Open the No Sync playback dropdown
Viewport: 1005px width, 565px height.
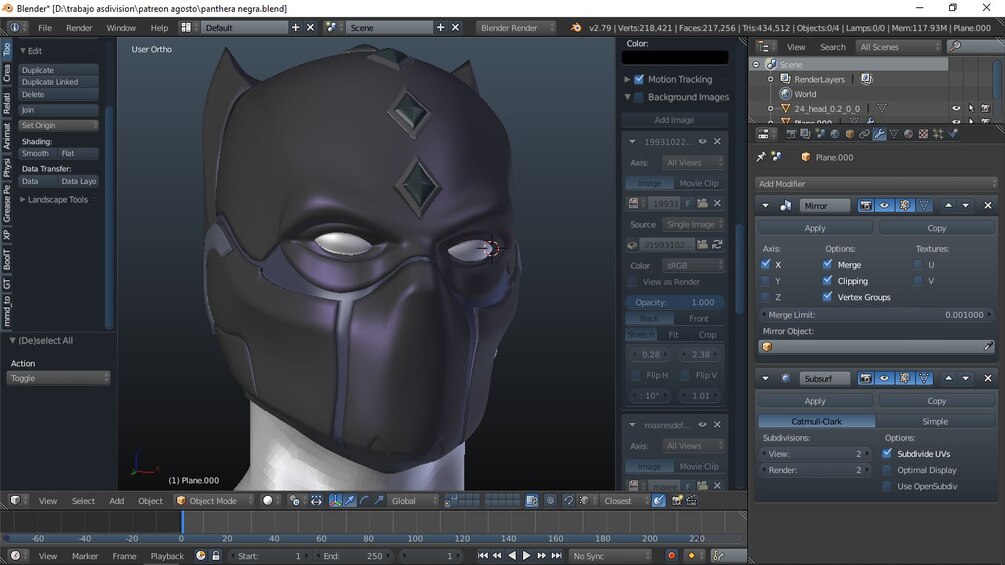[x=611, y=556]
